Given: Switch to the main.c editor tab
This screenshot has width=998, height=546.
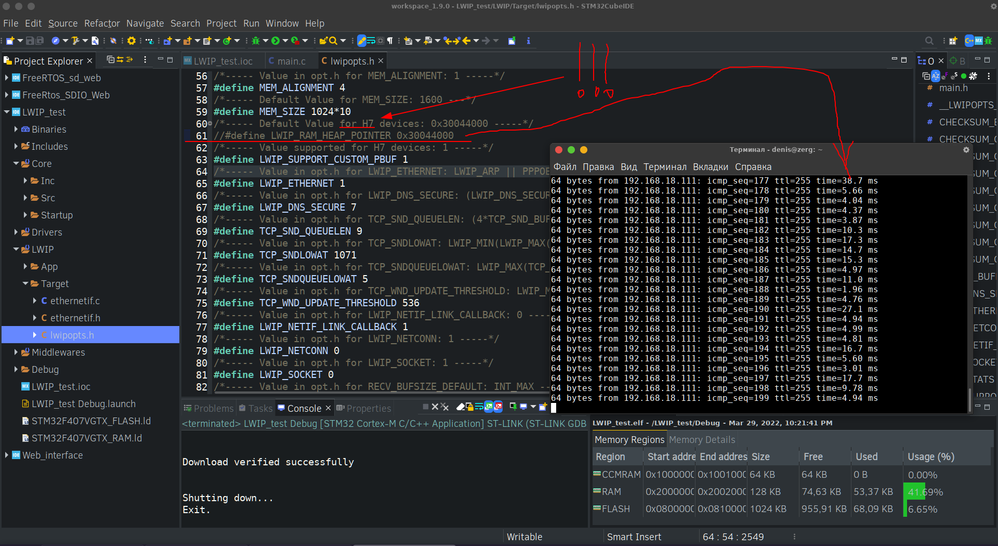Looking at the screenshot, I should pos(286,61).
